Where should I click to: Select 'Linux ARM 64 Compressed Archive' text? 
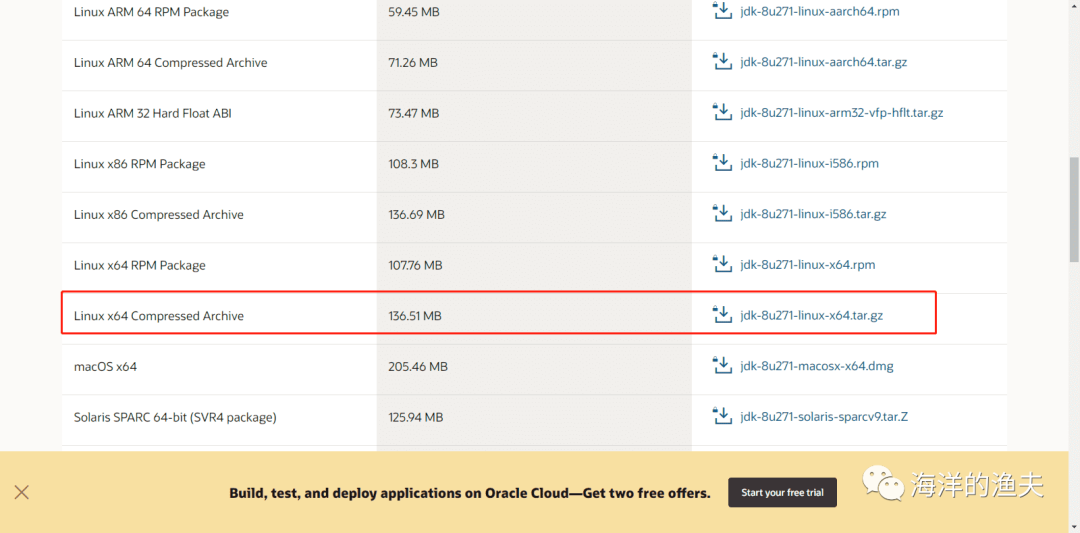click(170, 63)
